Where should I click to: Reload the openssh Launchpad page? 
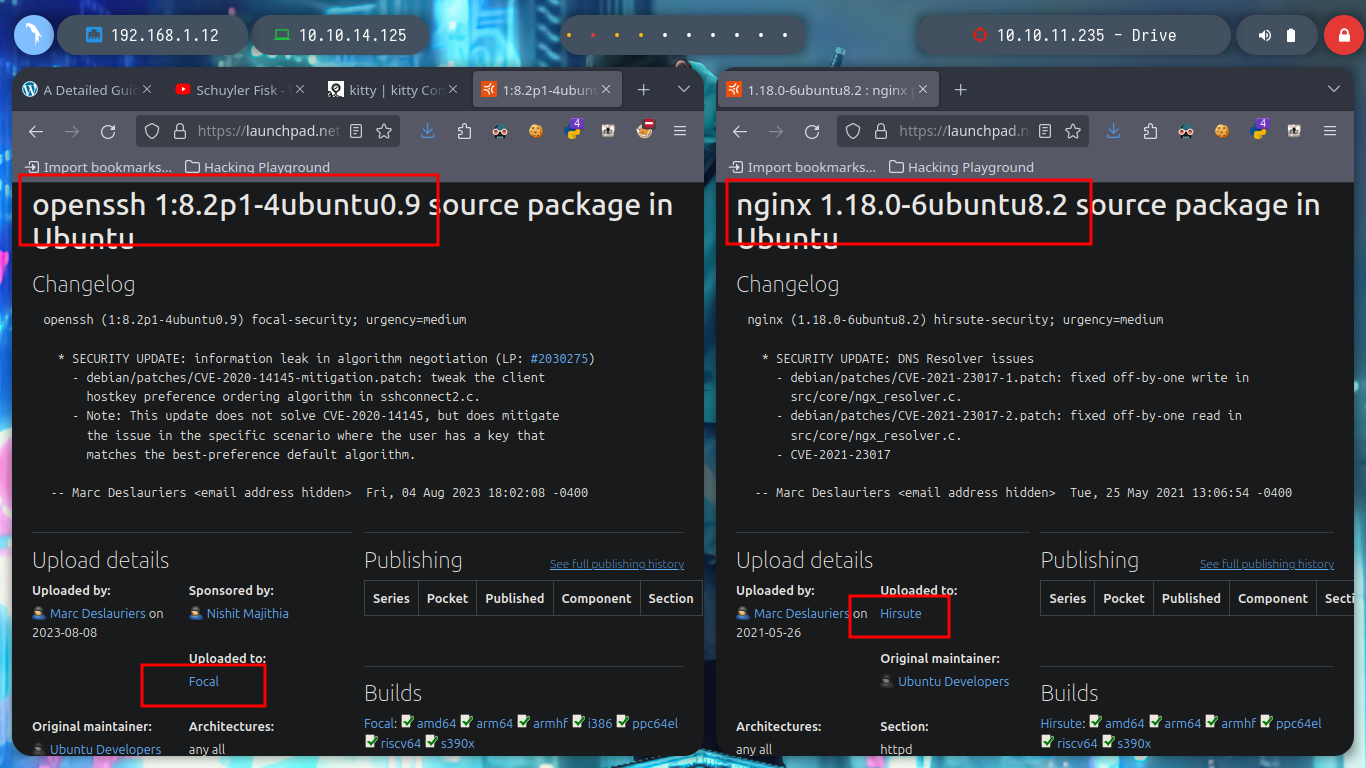(x=108, y=131)
